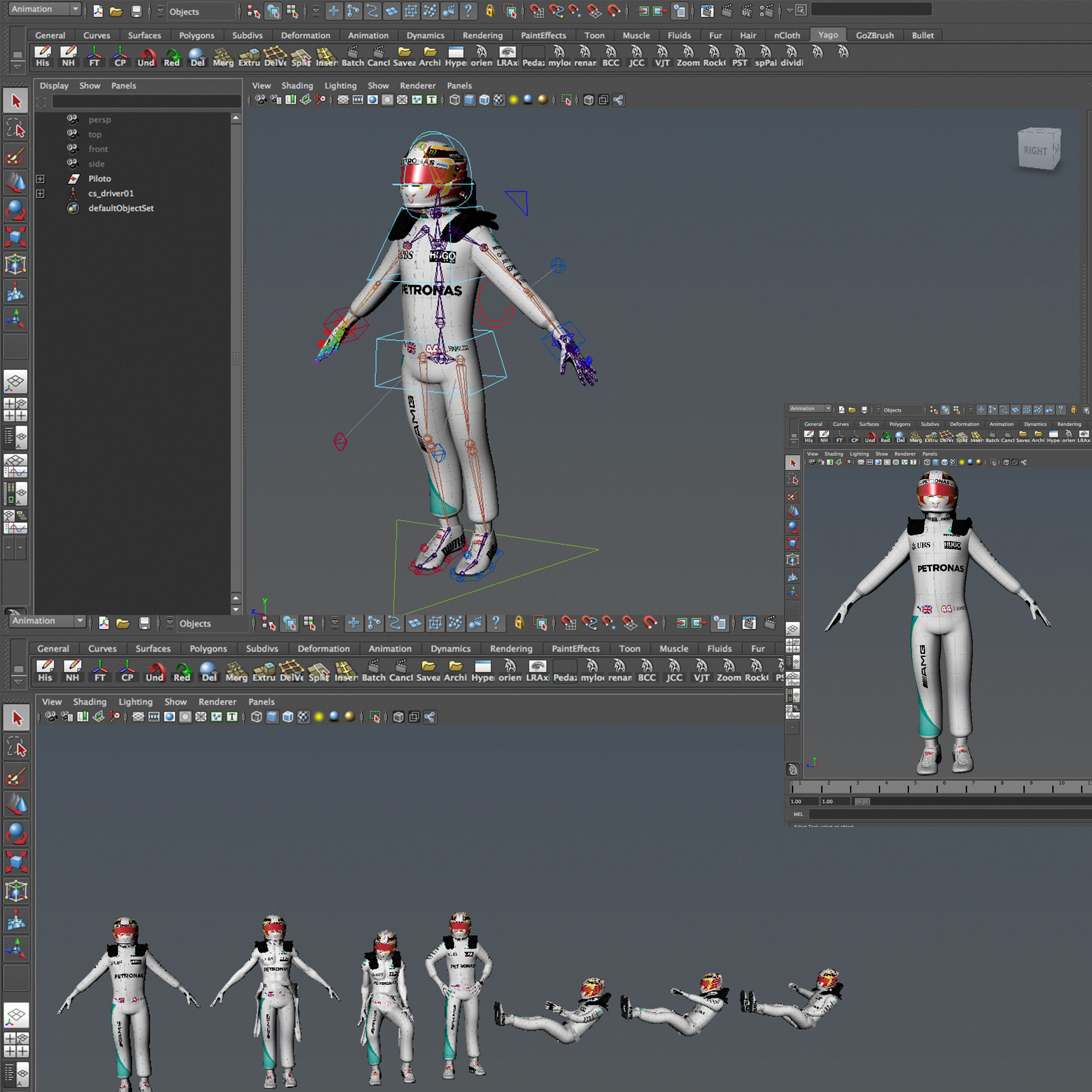Screen dimensions: 1092x1092
Task: Click the Merg shelf icon in top window
Action: coord(223,56)
